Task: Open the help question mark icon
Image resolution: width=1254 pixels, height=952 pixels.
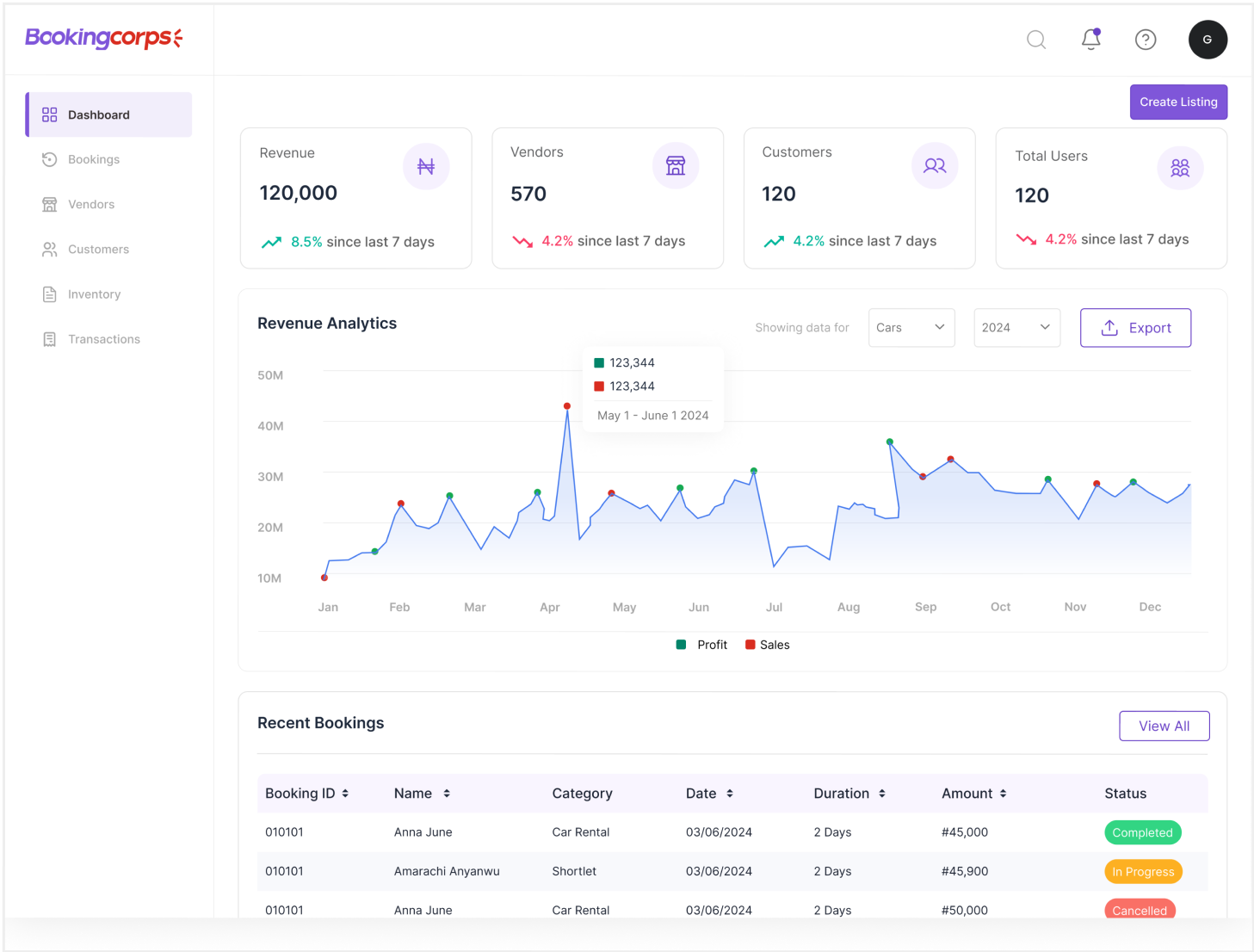Action: [1145, 40]
